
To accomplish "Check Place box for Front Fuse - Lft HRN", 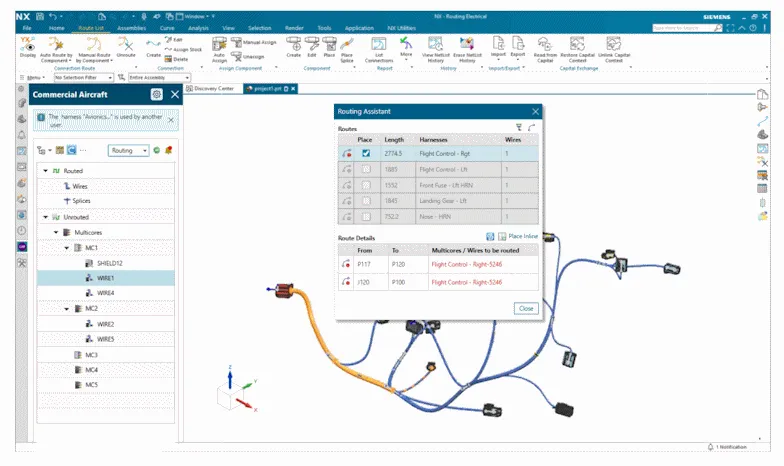I will tap(365, 185).
